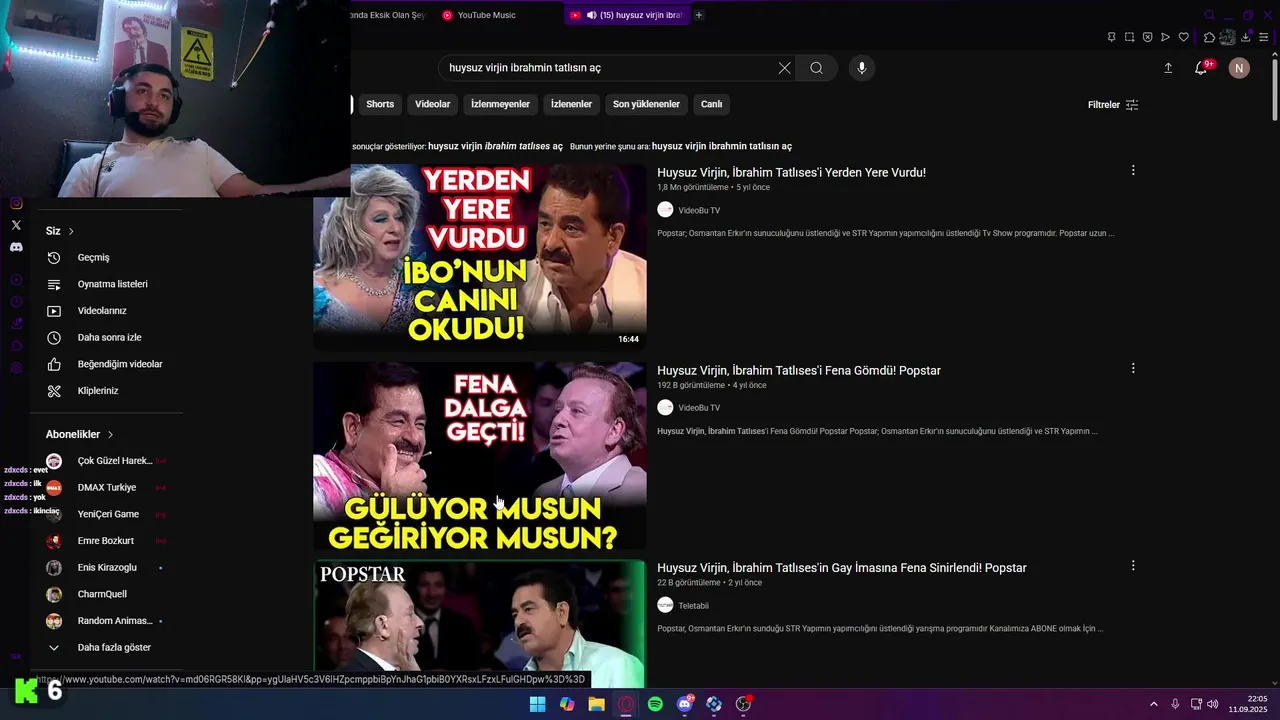
Task: Clear the YouTube search box text
Action: [784, 68]
